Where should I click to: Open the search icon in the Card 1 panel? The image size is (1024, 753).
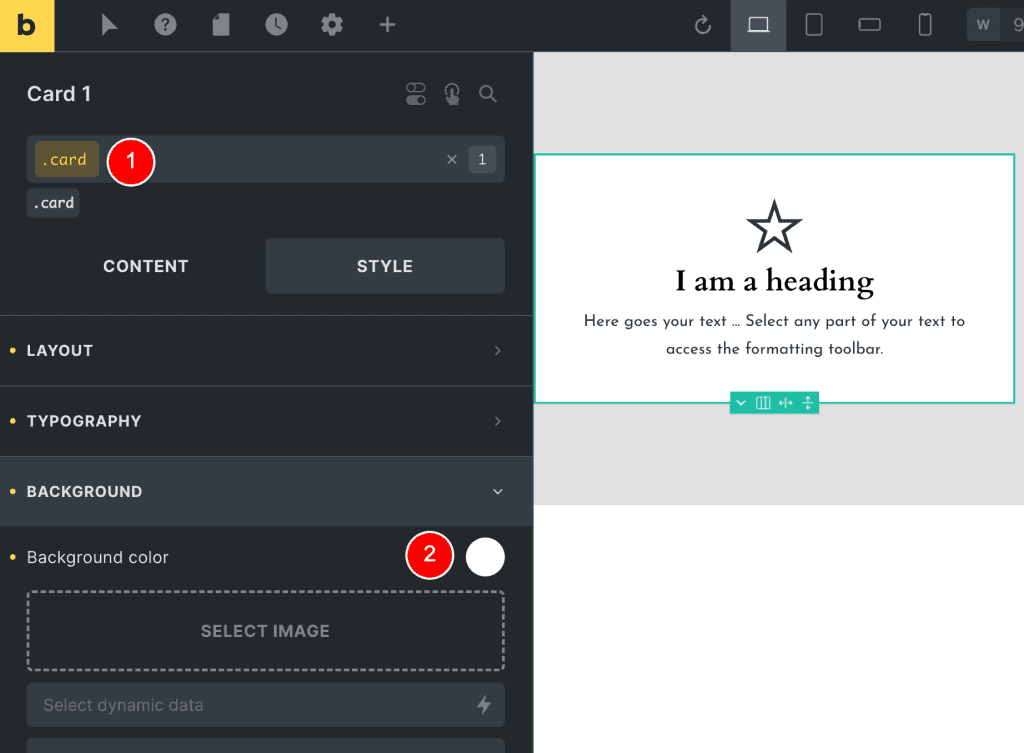(x=488, y=94)
